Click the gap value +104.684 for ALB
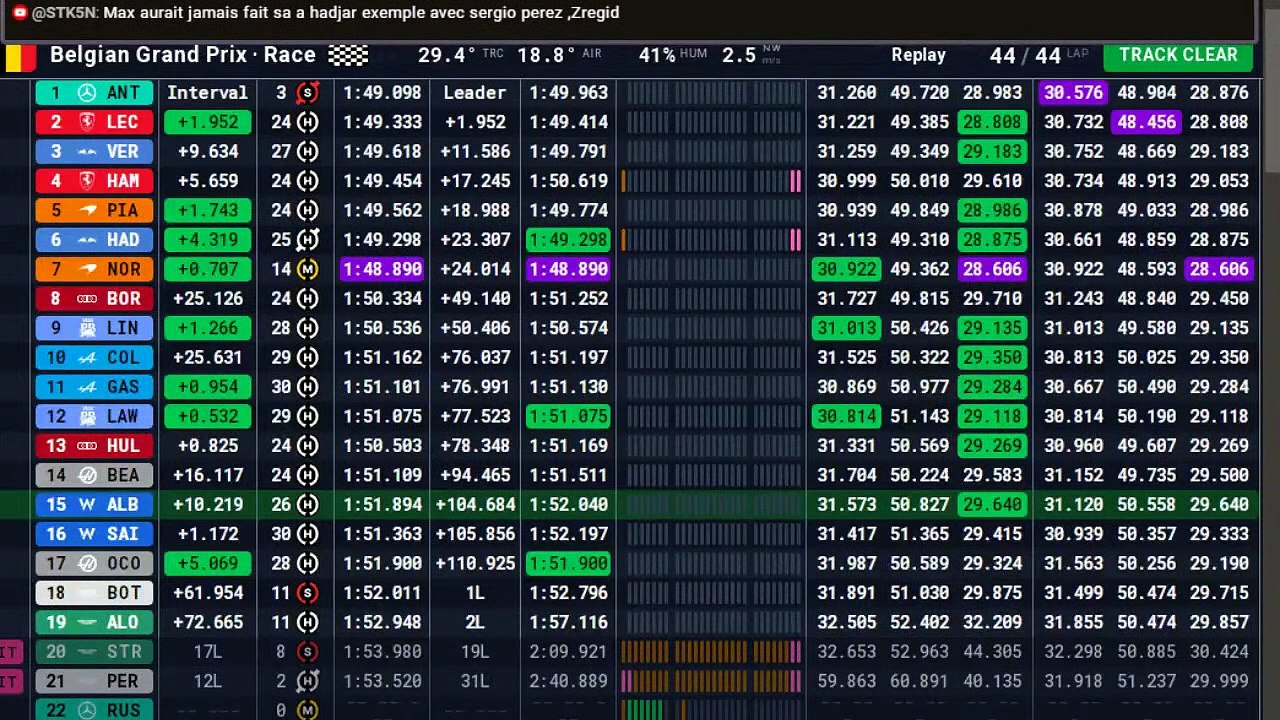Screen dimensions: 1280x720 (x=475, y=505)
